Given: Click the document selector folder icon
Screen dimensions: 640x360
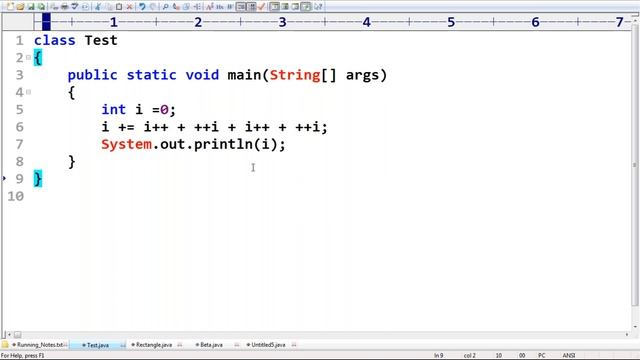Looking at the screenshot, I should pyautogui.click(x=5, y=345).
